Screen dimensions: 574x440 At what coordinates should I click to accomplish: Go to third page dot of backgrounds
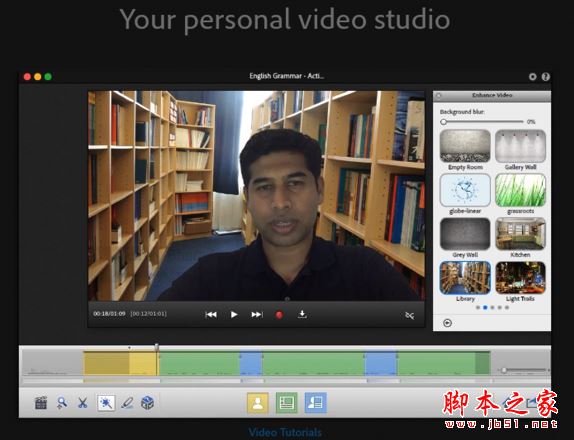coord(492,307)
